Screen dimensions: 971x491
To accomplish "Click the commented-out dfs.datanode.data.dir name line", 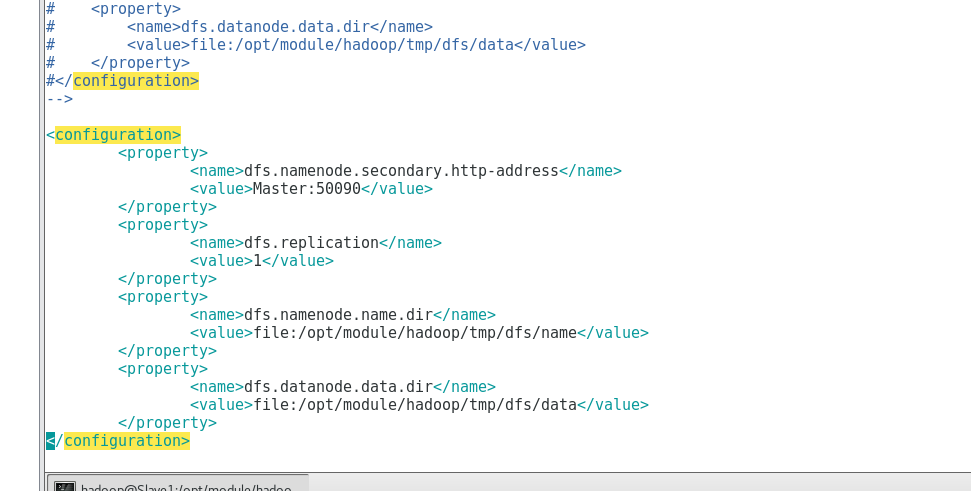I will click(239, 27).
